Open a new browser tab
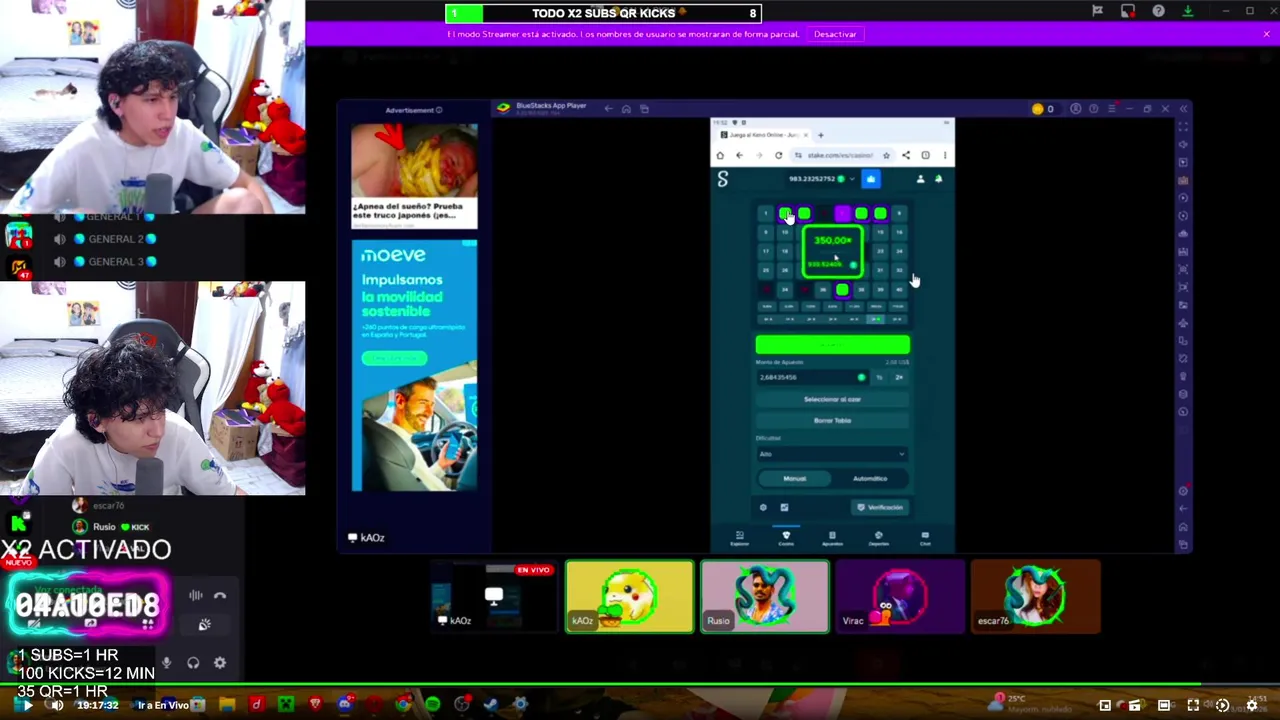Viewport: 1280px width, 720px height. tap(820, 135)
